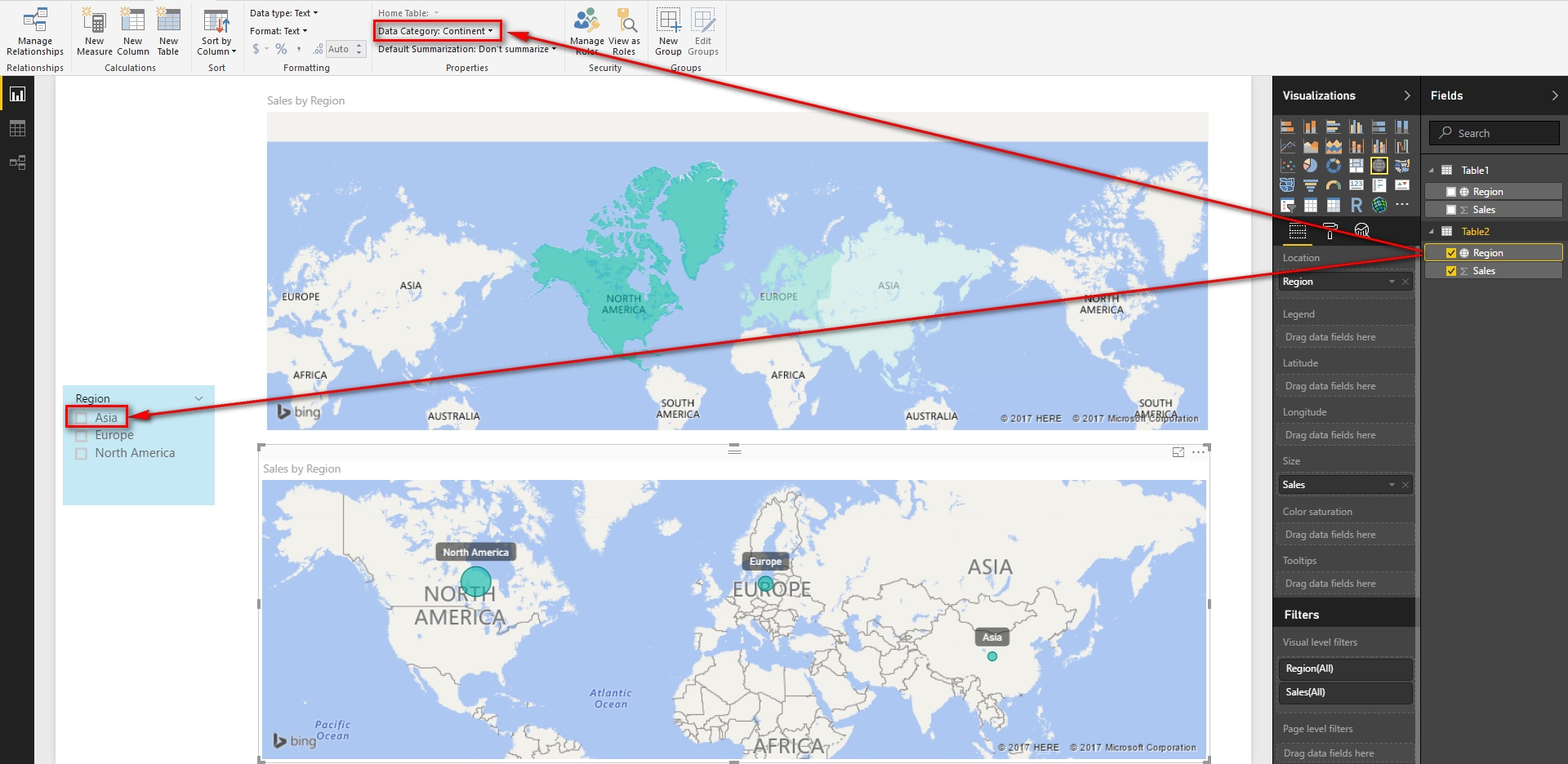Click the Fields search box
Image resolution: width=1568 pixels, height=764 pixels.
click(x=1494, y=133)
